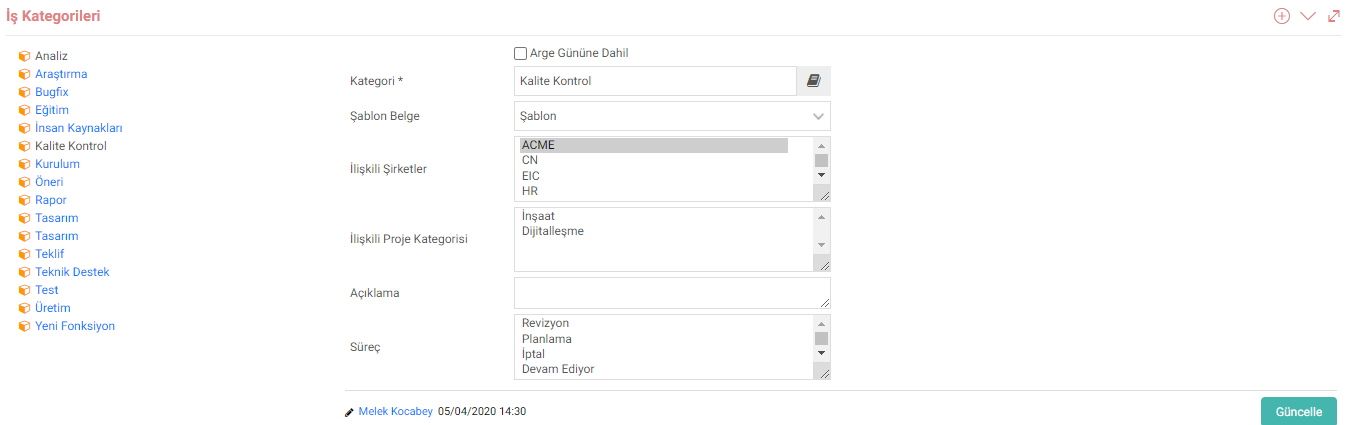The height and width of the screenshot is (425, 1346).
Task: Click the box icon beside Analiz
Action: (x=25, y=56)
